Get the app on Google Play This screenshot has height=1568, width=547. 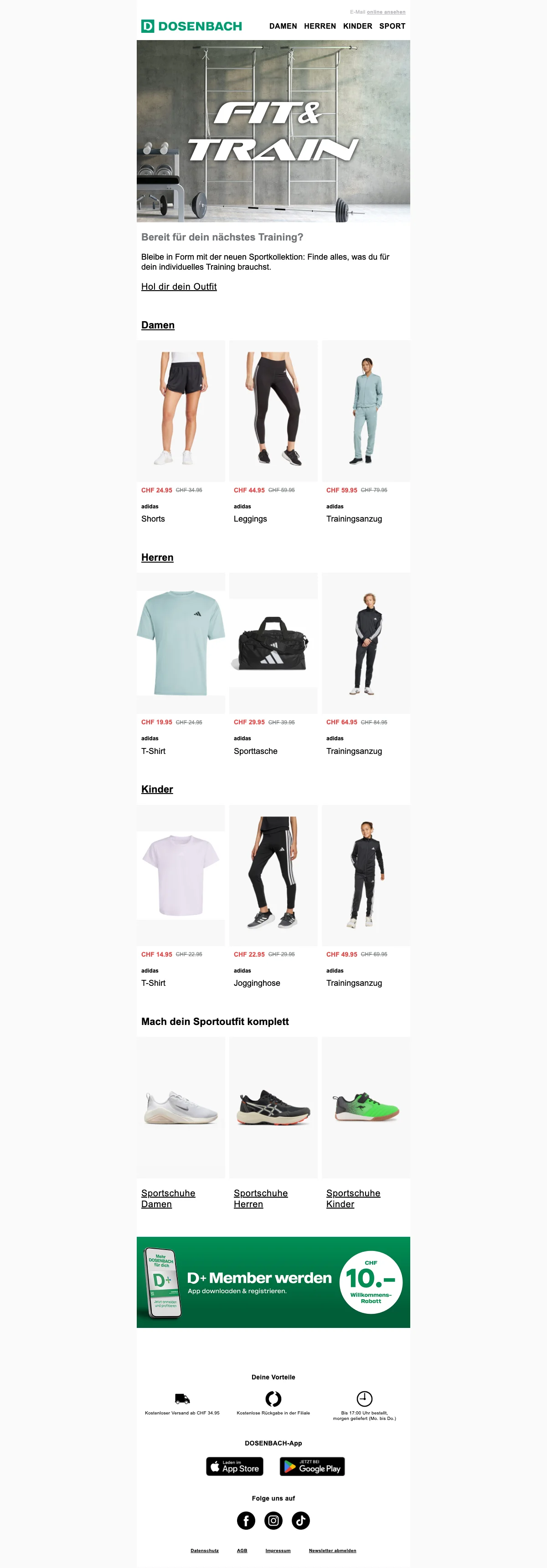(313, 1466)
